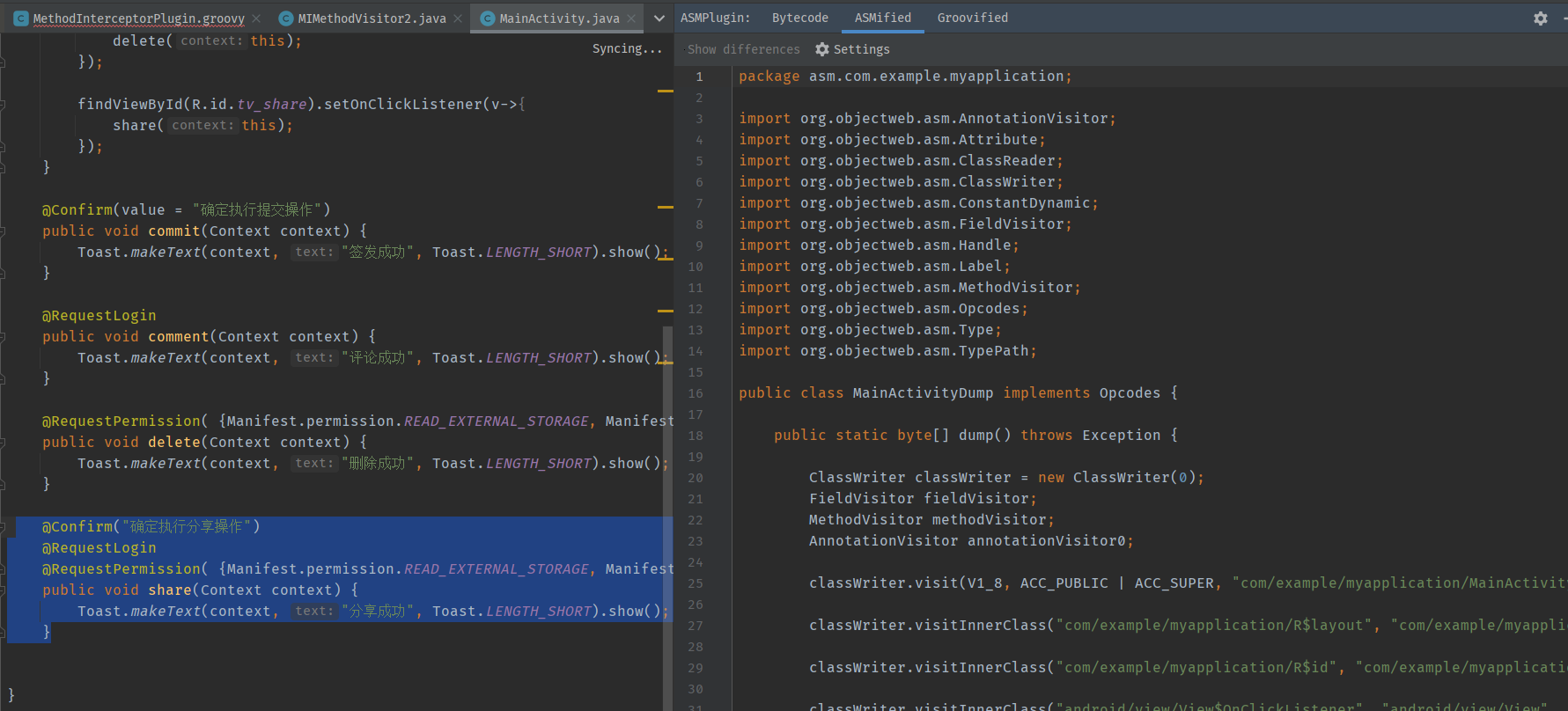This screenshot has height=711, width=1568.
Task: Open the ASMPlugin Settings link
Action: pyautogui.click(x=861, y=49)
